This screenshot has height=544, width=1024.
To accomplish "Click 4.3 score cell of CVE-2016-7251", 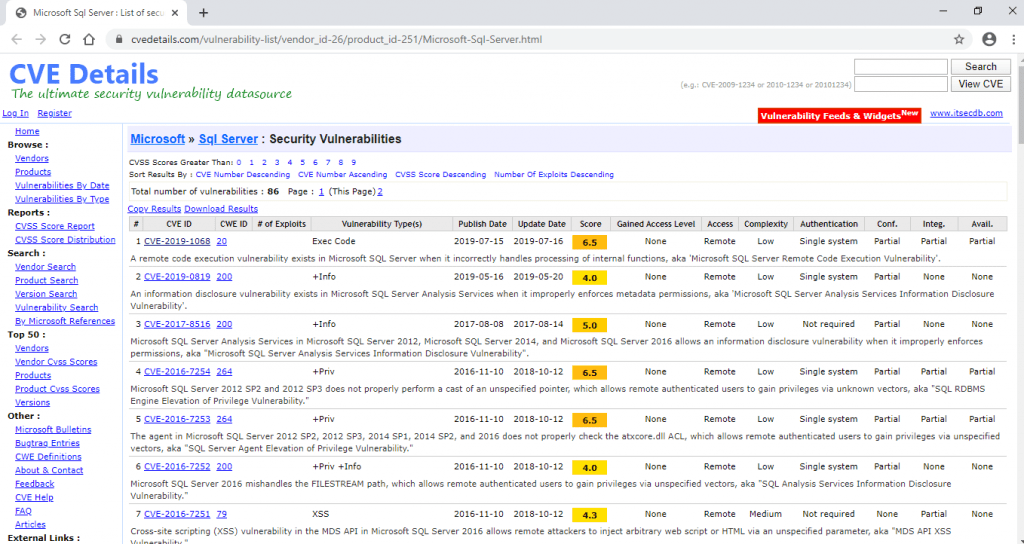I will (x=590, y=515).
